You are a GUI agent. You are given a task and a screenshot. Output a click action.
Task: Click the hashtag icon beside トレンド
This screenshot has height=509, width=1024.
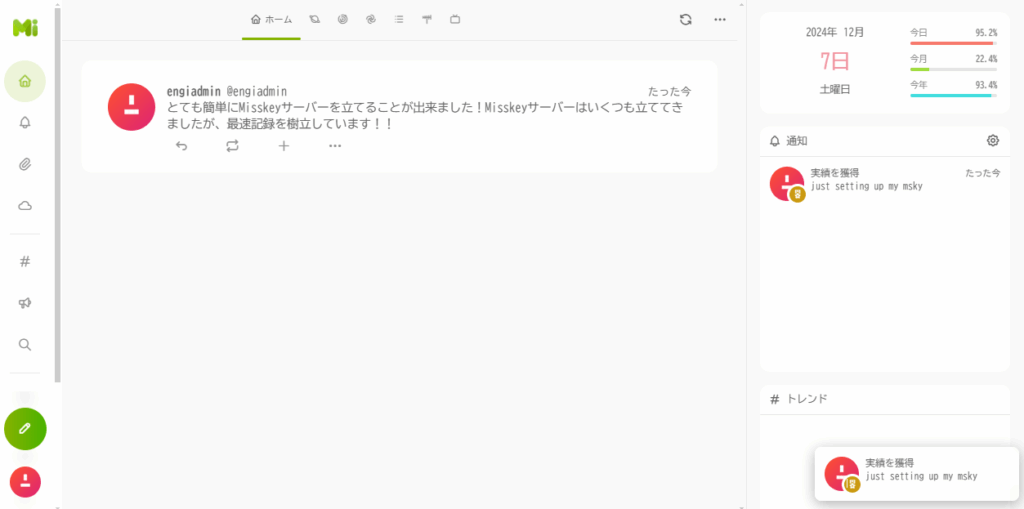(775, 399)
